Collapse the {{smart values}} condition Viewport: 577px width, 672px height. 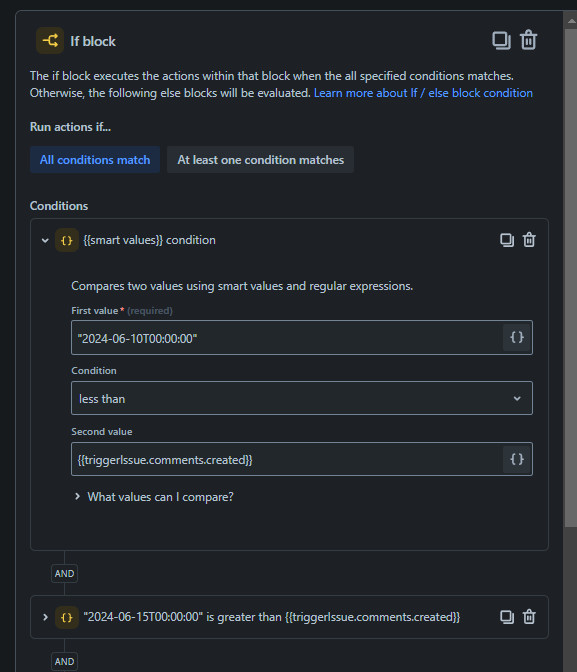tap(45, 240)
